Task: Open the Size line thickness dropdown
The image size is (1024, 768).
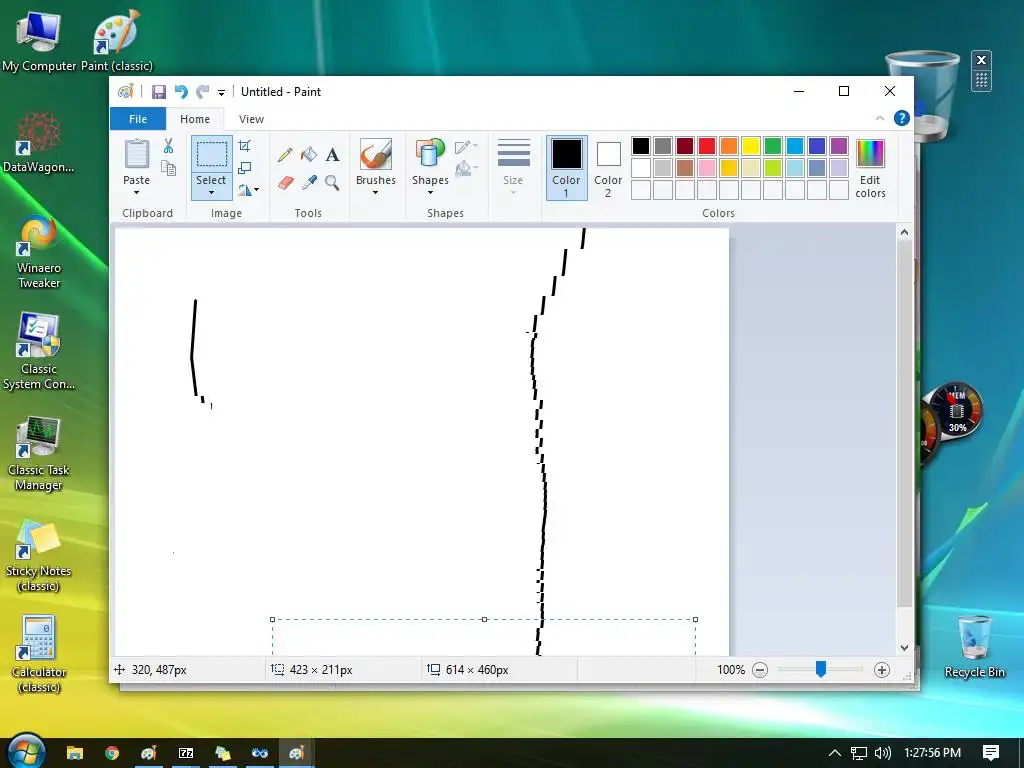Action: [513, 168]
